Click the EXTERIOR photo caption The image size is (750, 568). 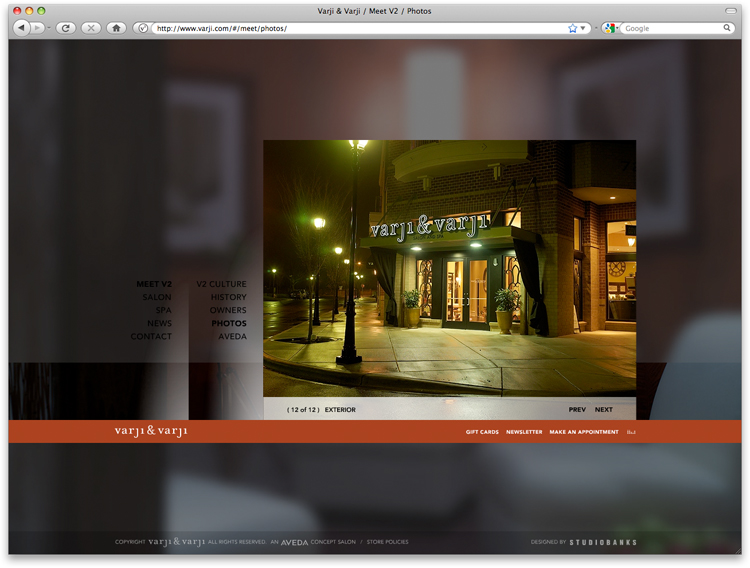(340, 410)
